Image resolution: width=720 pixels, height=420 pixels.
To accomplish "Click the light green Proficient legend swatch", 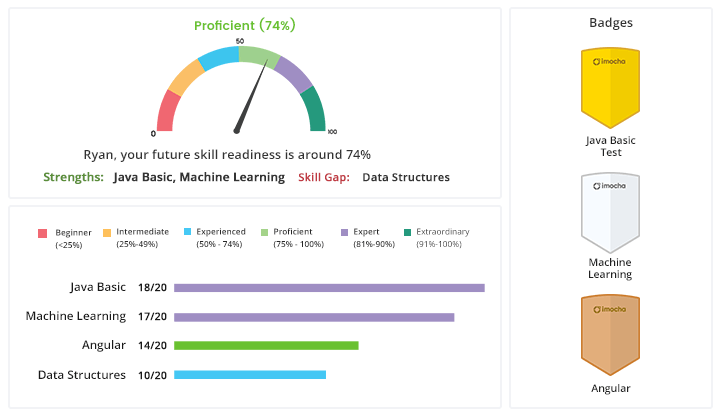I will (x=264, y=233).
